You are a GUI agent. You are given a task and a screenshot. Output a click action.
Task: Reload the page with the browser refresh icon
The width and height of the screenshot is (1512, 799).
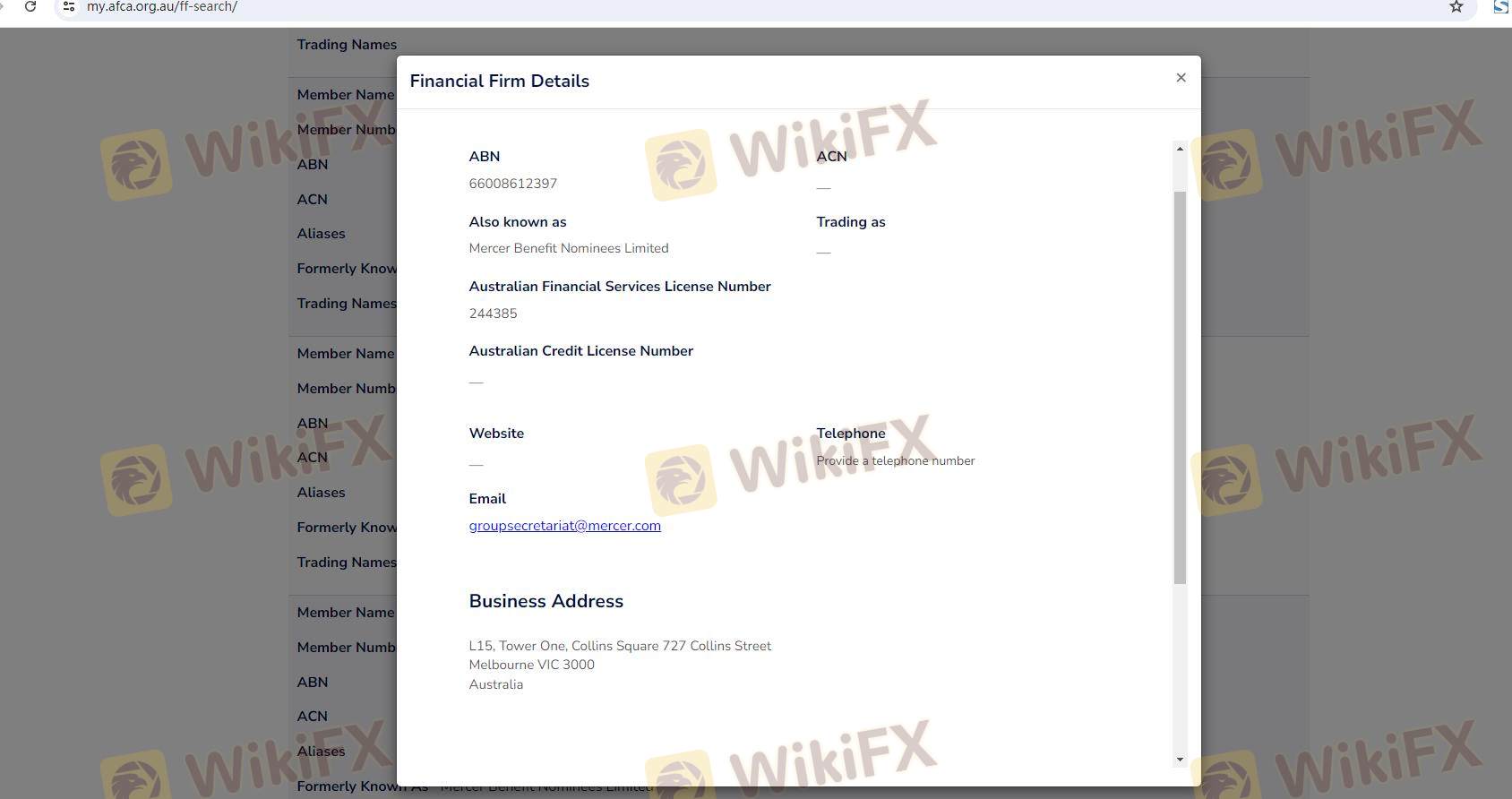click(x=30, y=6)
